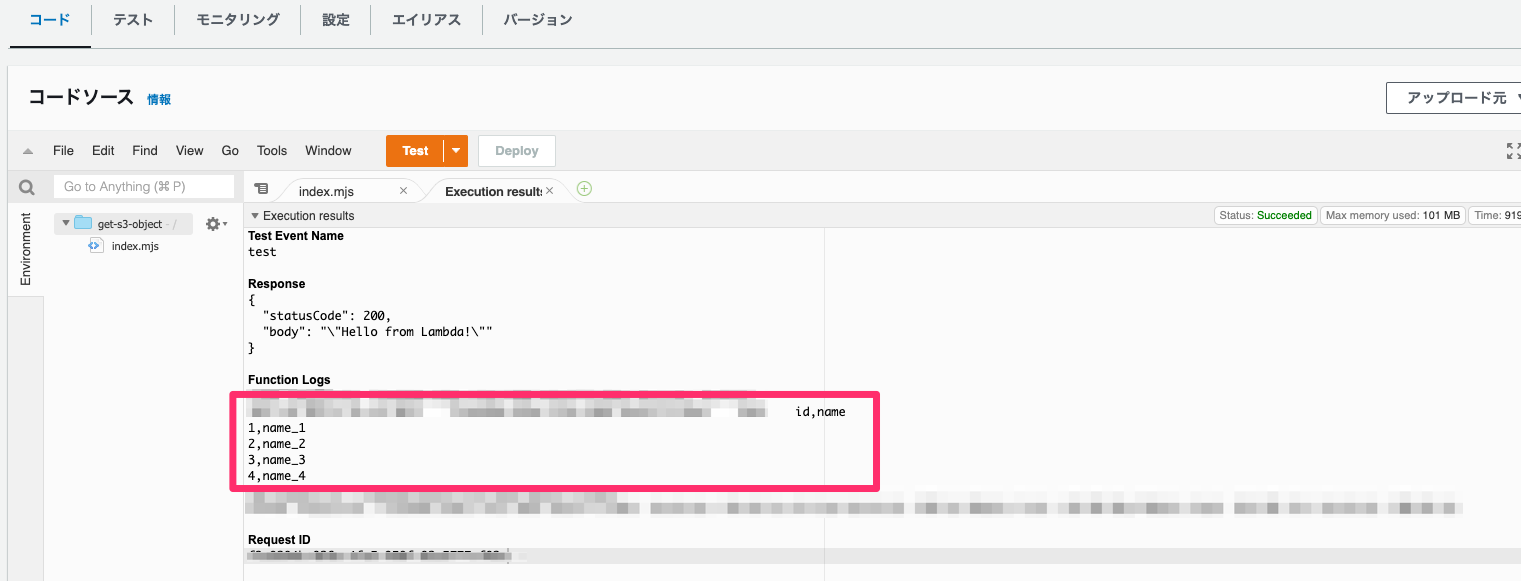
Task: Open the Window menu
Action: click(x=328, y=151)
